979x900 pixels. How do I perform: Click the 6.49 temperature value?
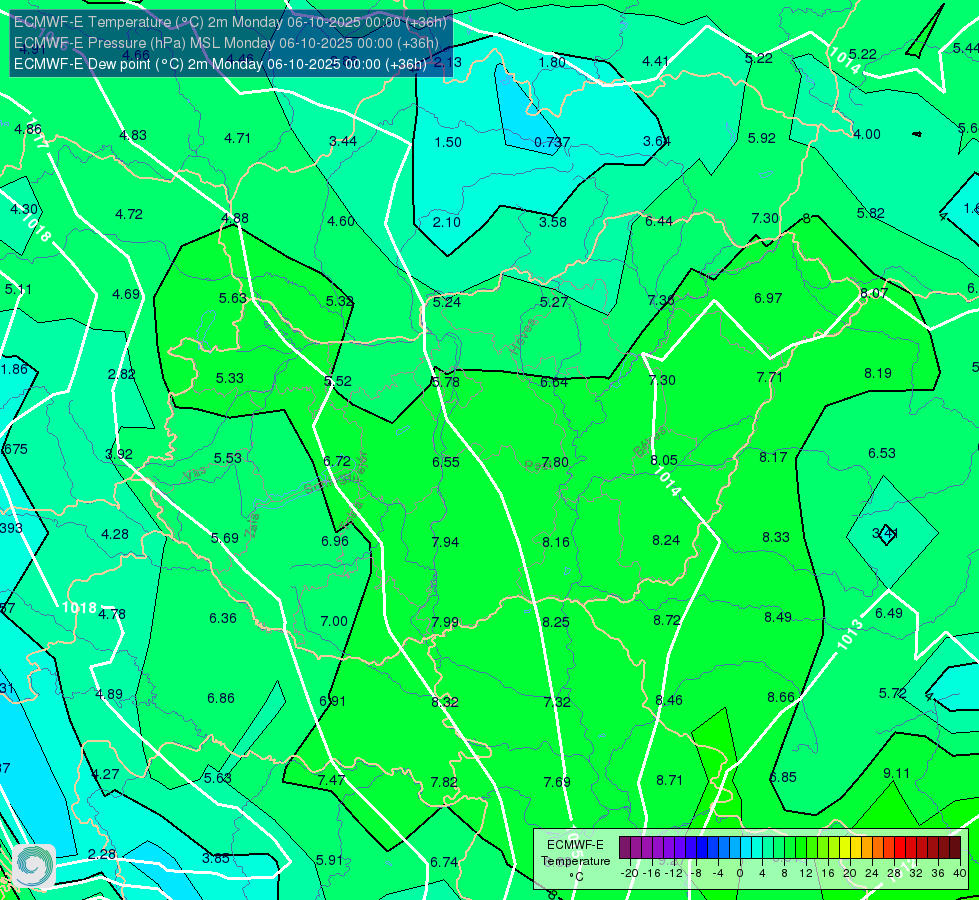point(888,613)
